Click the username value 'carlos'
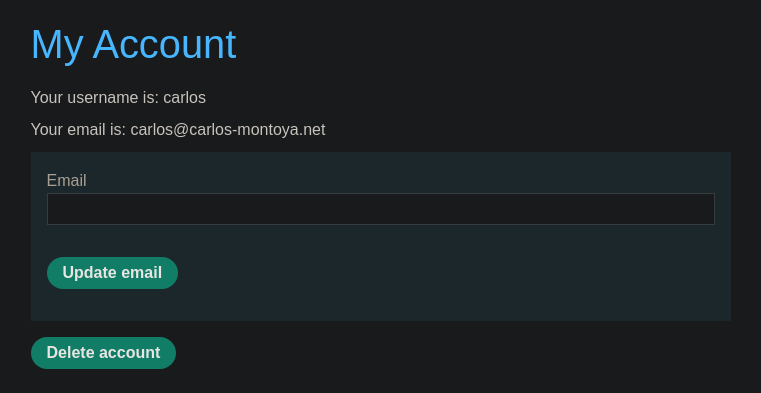761x393 pixels. coord(184,98)
